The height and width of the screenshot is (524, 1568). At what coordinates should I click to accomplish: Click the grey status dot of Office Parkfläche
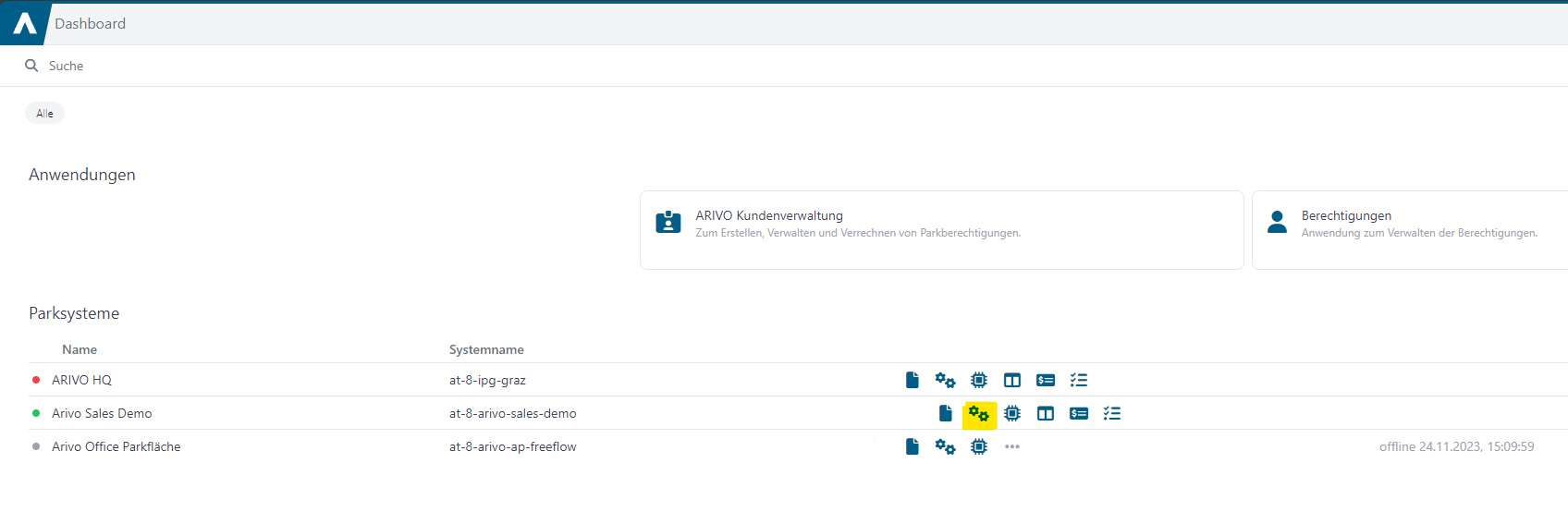pyautogui.click(x=36, y=446)
